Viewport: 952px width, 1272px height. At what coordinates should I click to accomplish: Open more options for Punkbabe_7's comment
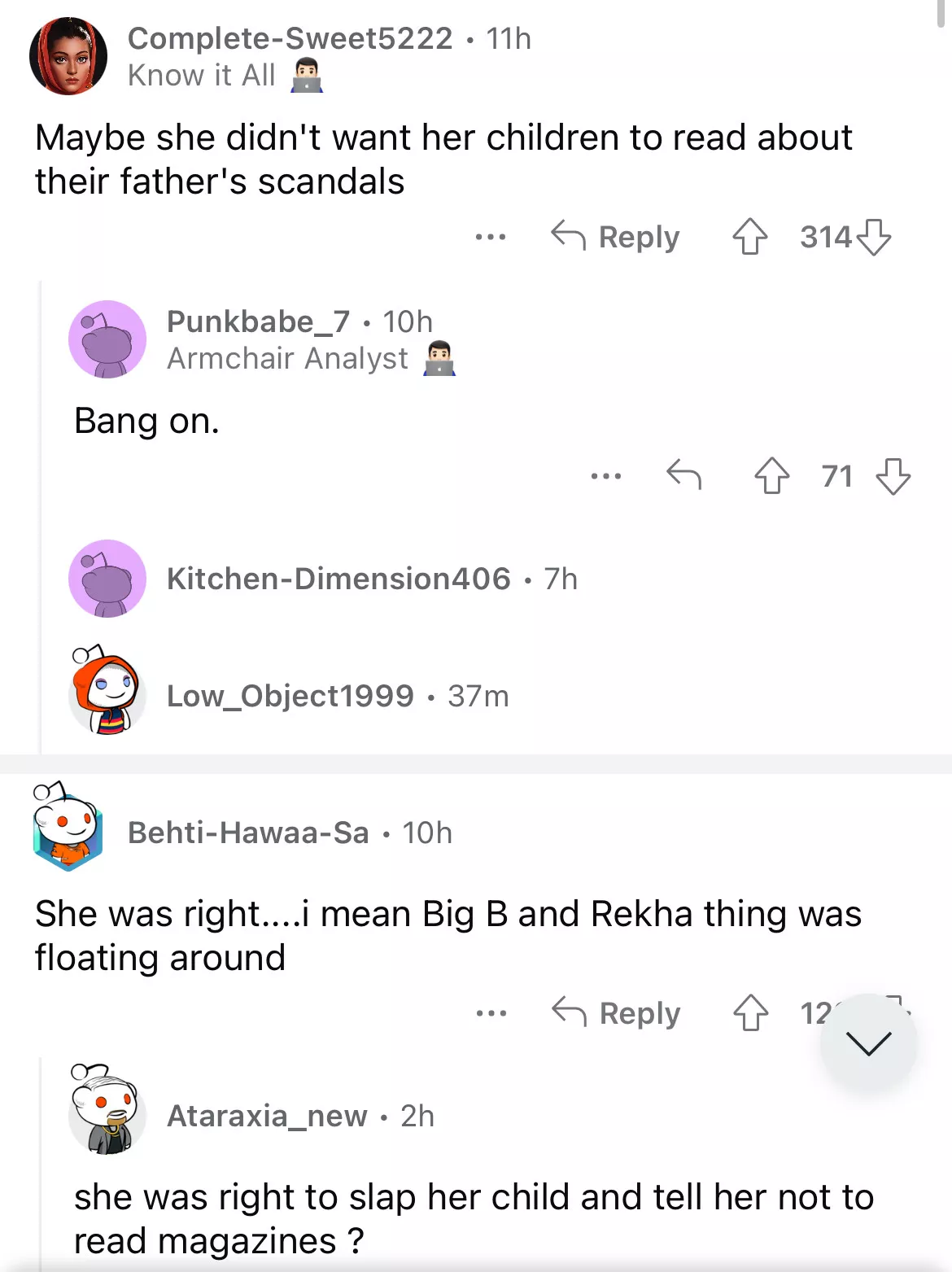(x=606, y=476)
